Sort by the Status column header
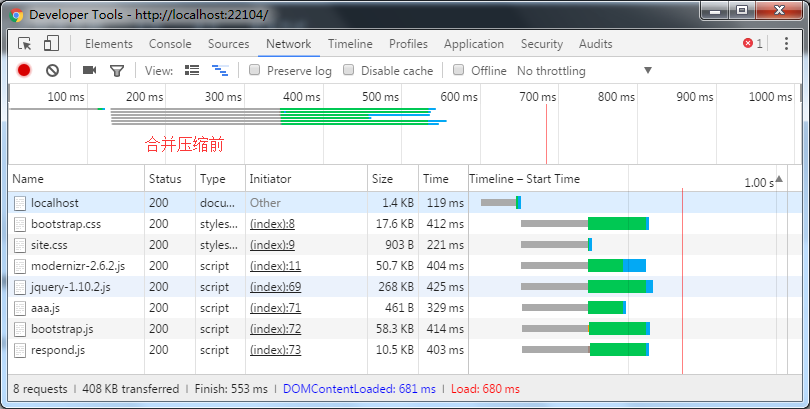Viewport: 810px width, 409px height. pos(170,179)
